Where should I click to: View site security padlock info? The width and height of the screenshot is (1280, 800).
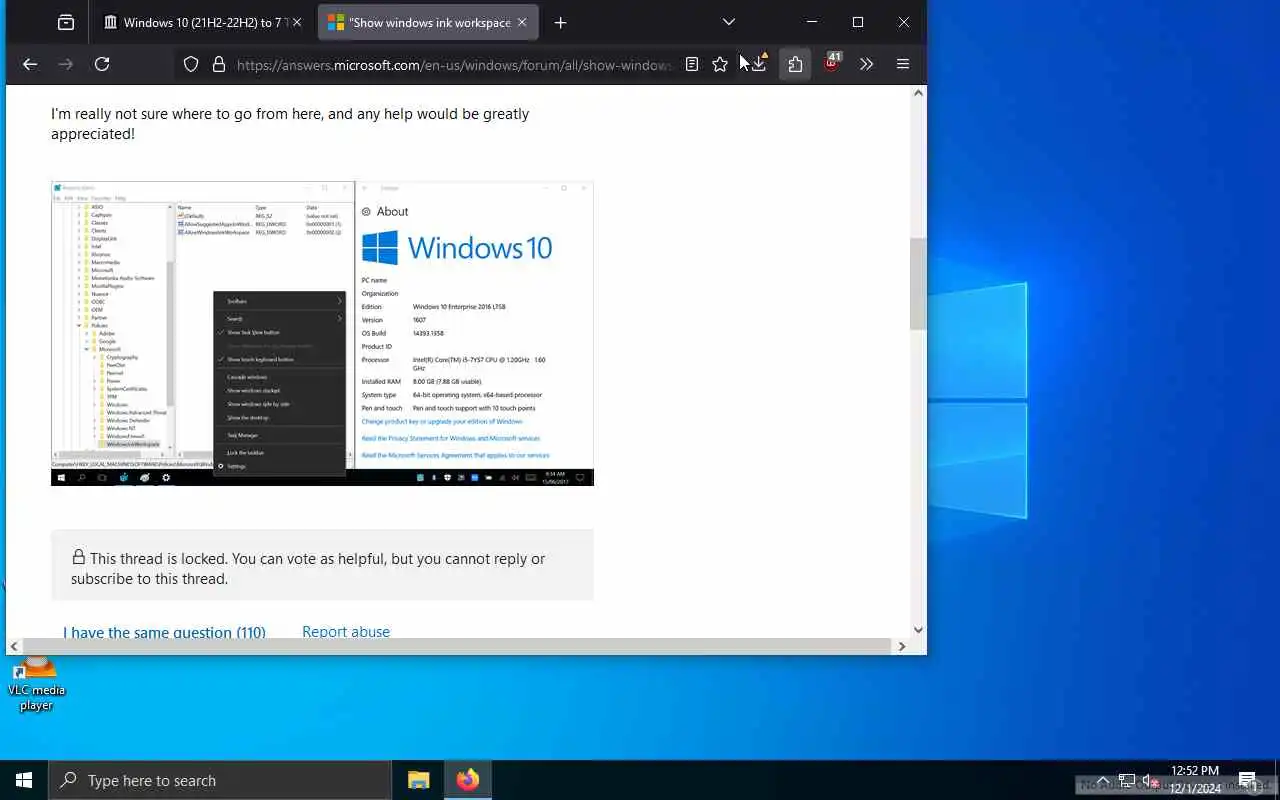tap(219, 64)
